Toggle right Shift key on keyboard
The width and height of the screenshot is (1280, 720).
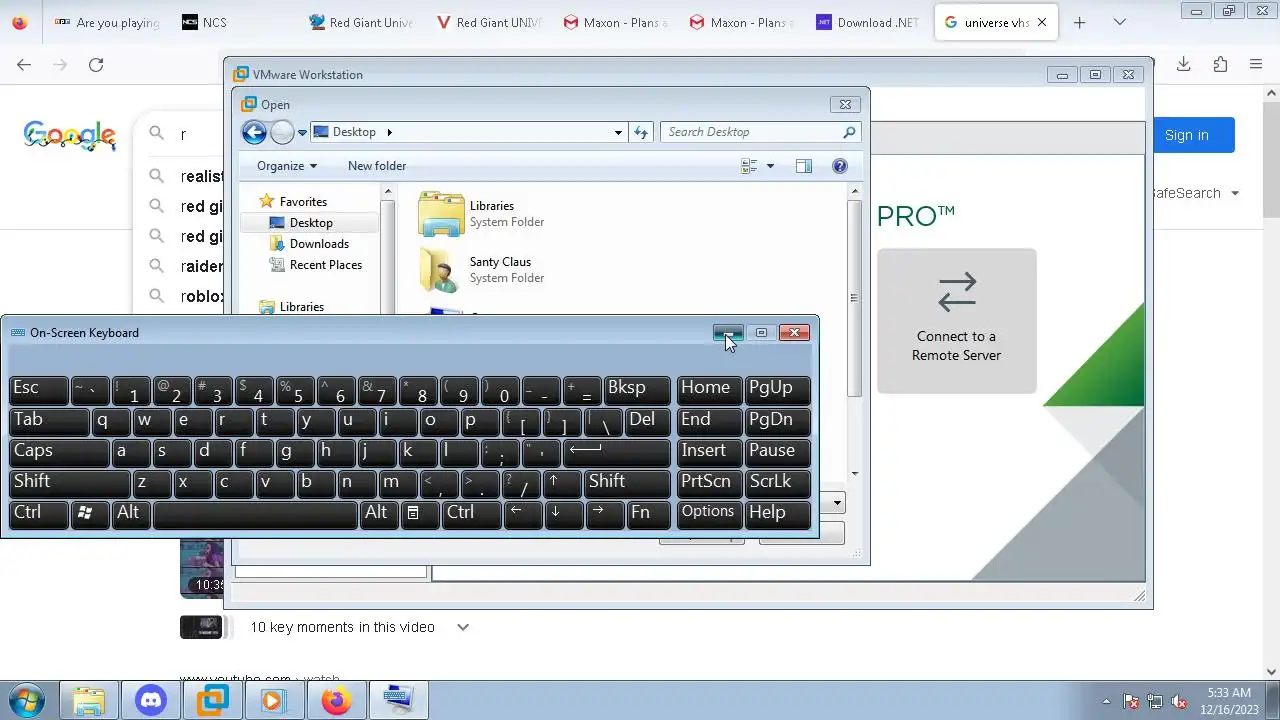[x=627, y=482]
